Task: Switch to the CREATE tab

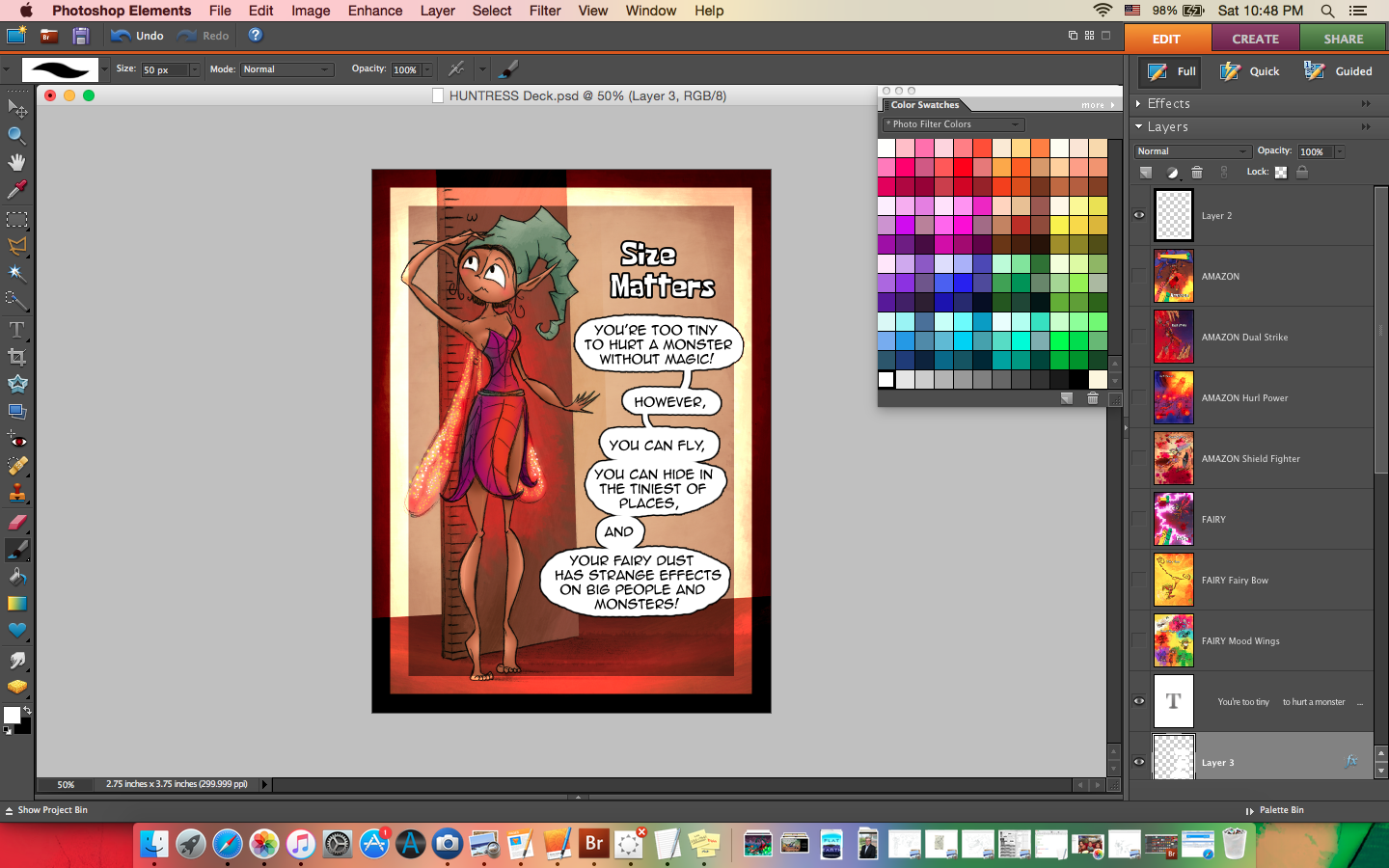Action: [1255, 39]
